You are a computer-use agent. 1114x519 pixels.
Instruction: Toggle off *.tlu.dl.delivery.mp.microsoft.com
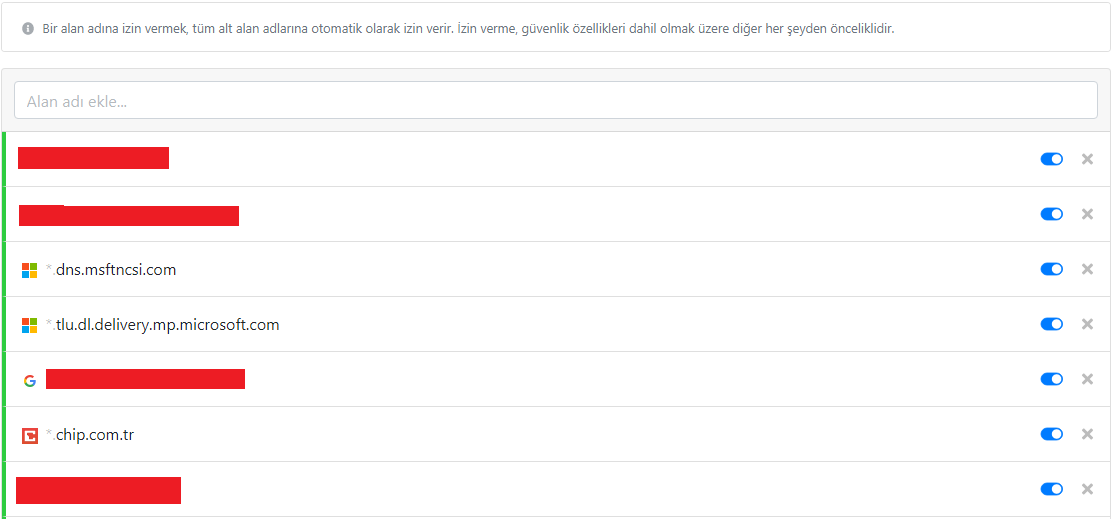pos(1051,324)
